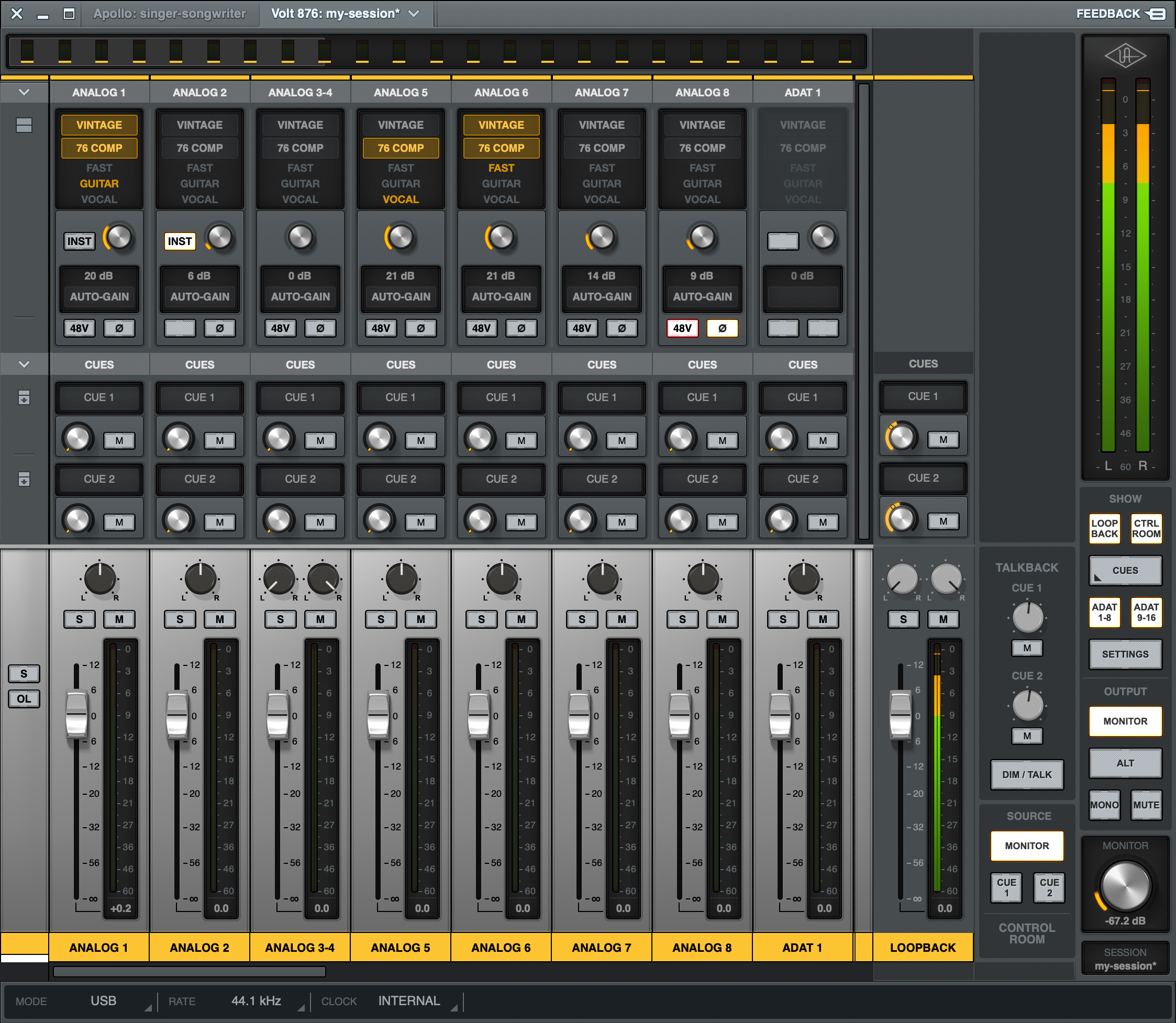Viewport: 1176px width, 1023px height.
Task: Collapse the preamp section chevron
Action: click(x=24, y=92)
